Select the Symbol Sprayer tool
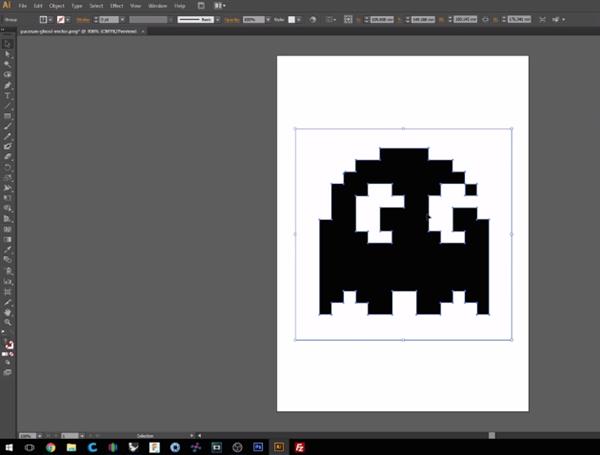The width and height of the screenshot is (600, 455). [7, 271]
